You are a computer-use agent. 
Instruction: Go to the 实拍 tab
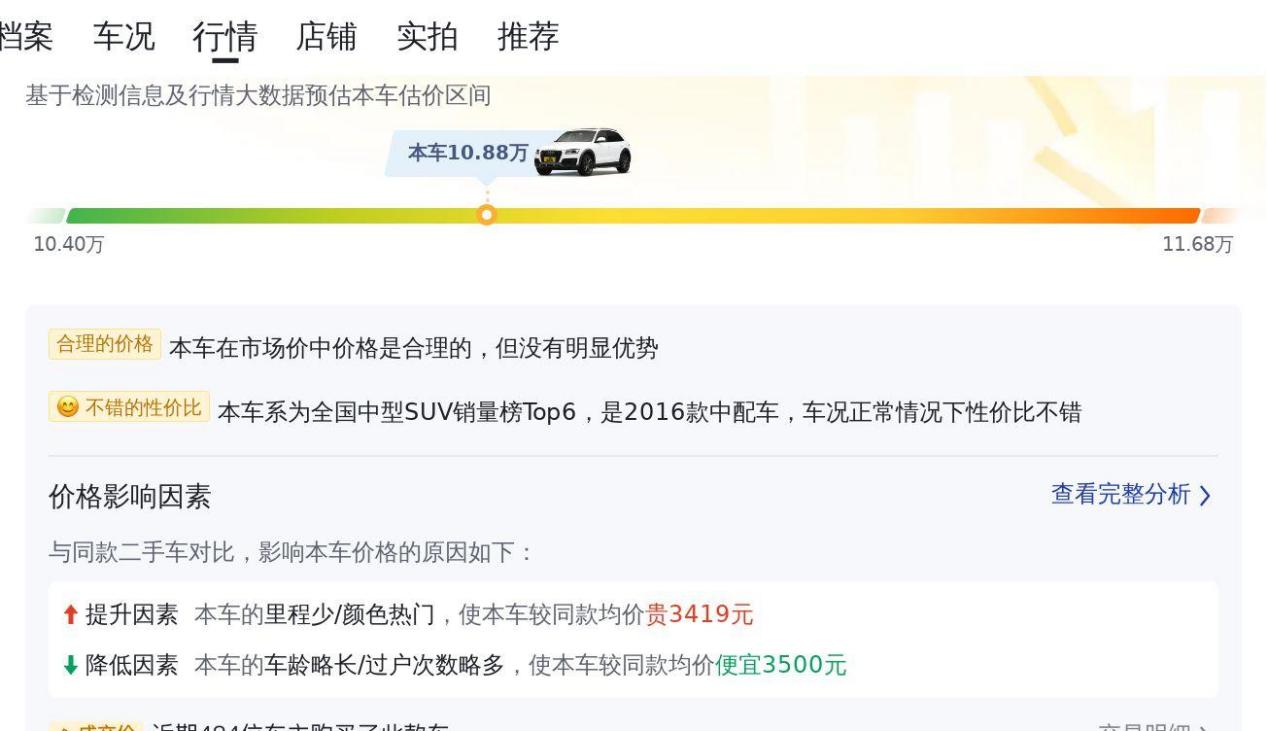[427, 36]
